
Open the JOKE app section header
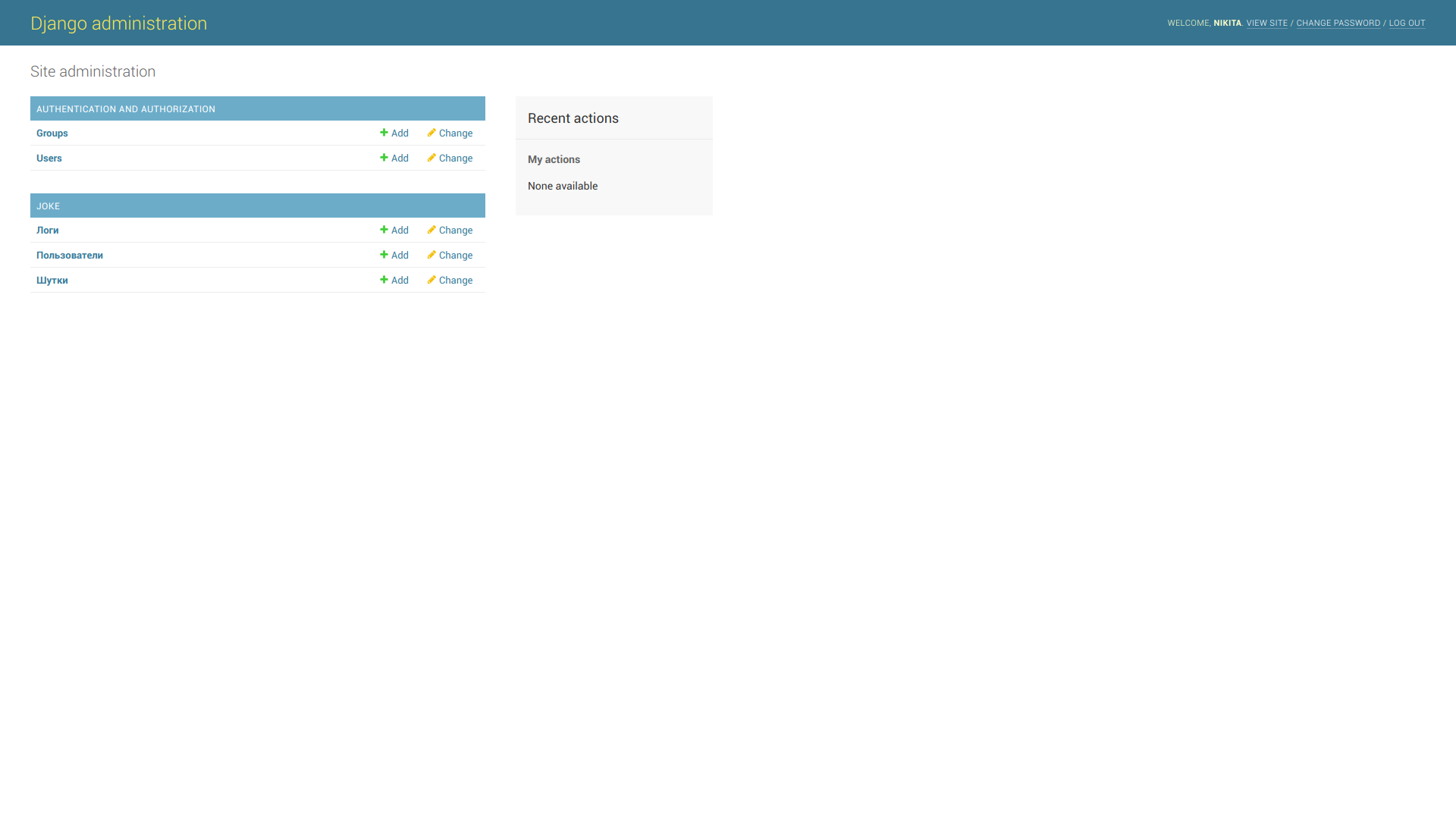[48, 206]
